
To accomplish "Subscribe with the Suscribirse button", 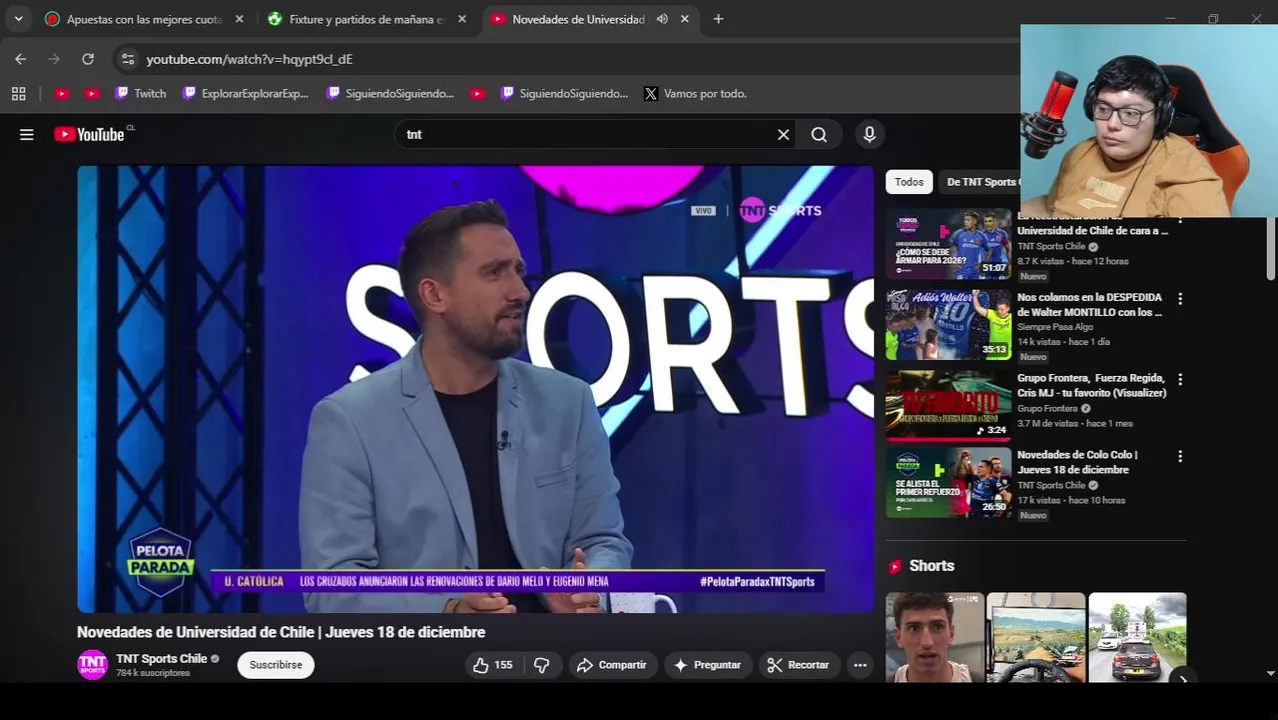I will coord(276,665).
